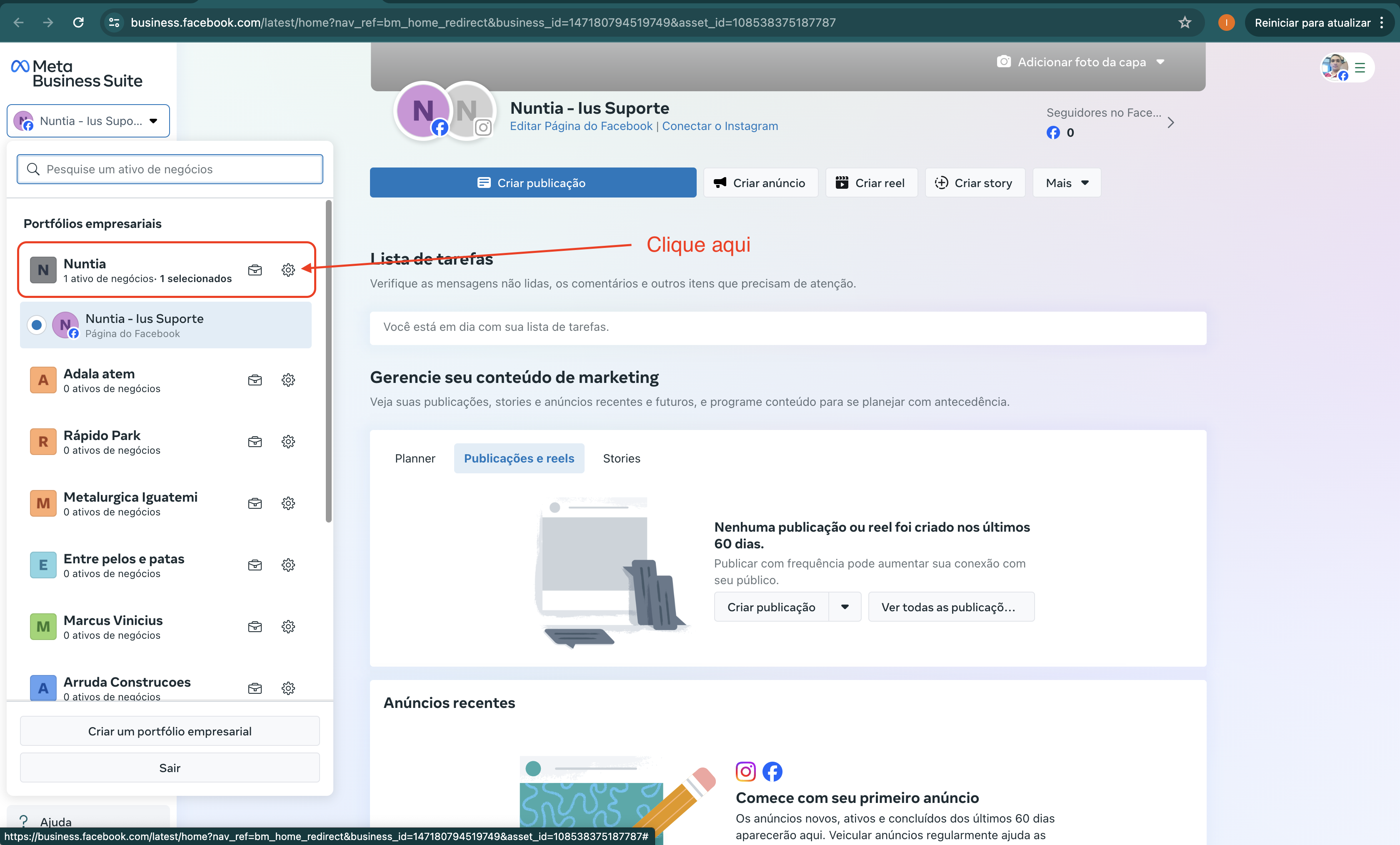Click Criar anúncio button
The width and height of the screenshot is (1400, 845).
[x=760, y=182]
